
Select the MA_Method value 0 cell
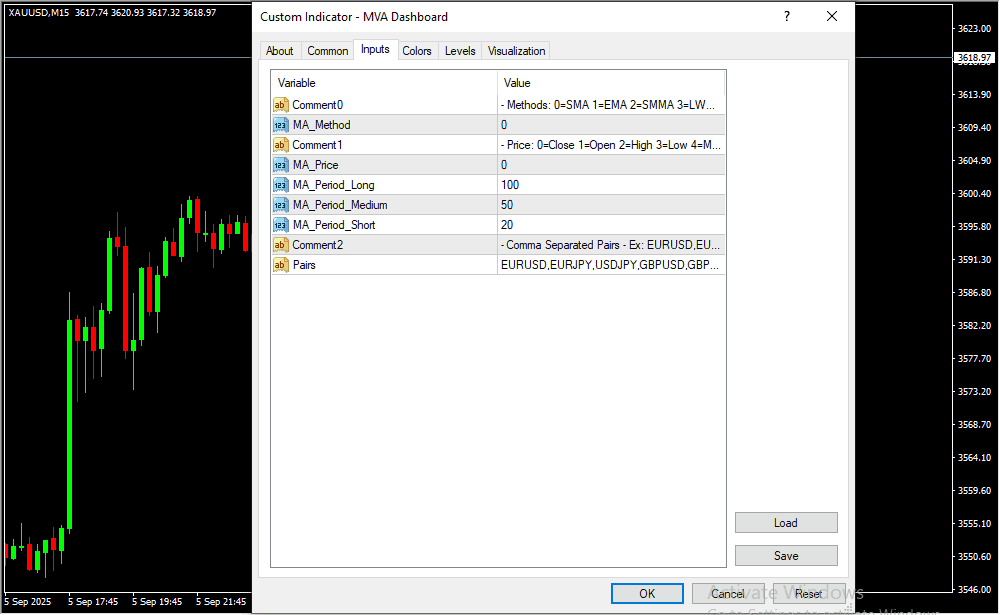pyautogui.click(x=611, y=125)
